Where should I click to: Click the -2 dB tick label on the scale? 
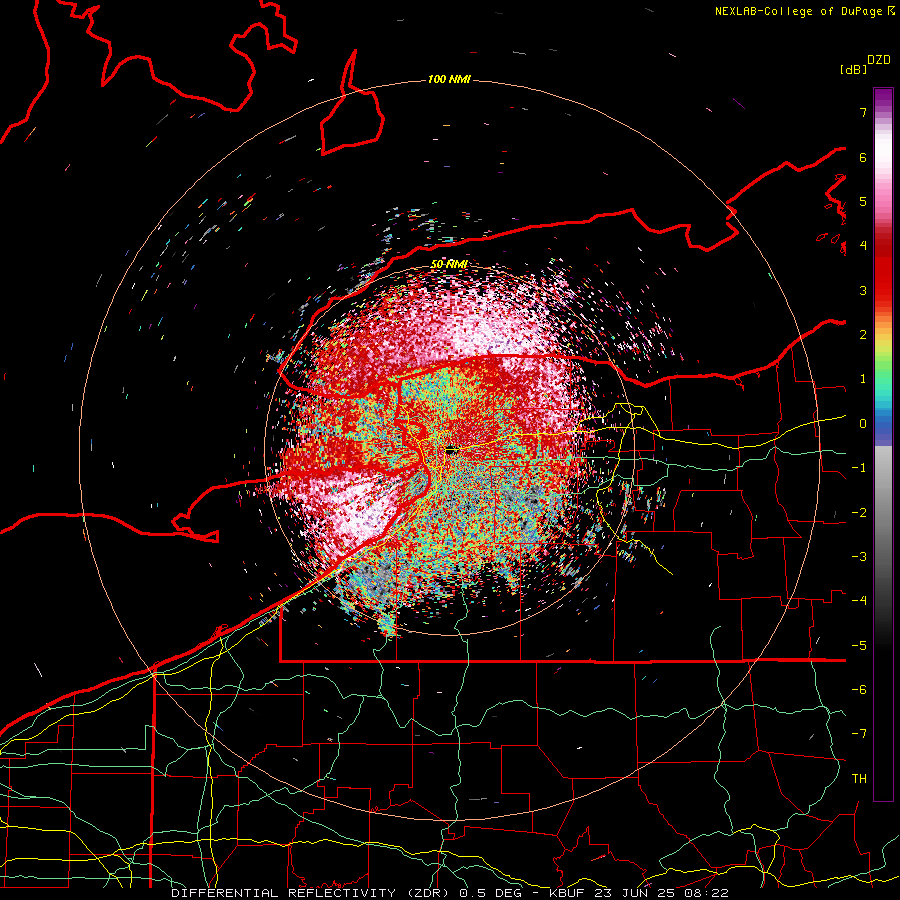[x=859, y=513]
